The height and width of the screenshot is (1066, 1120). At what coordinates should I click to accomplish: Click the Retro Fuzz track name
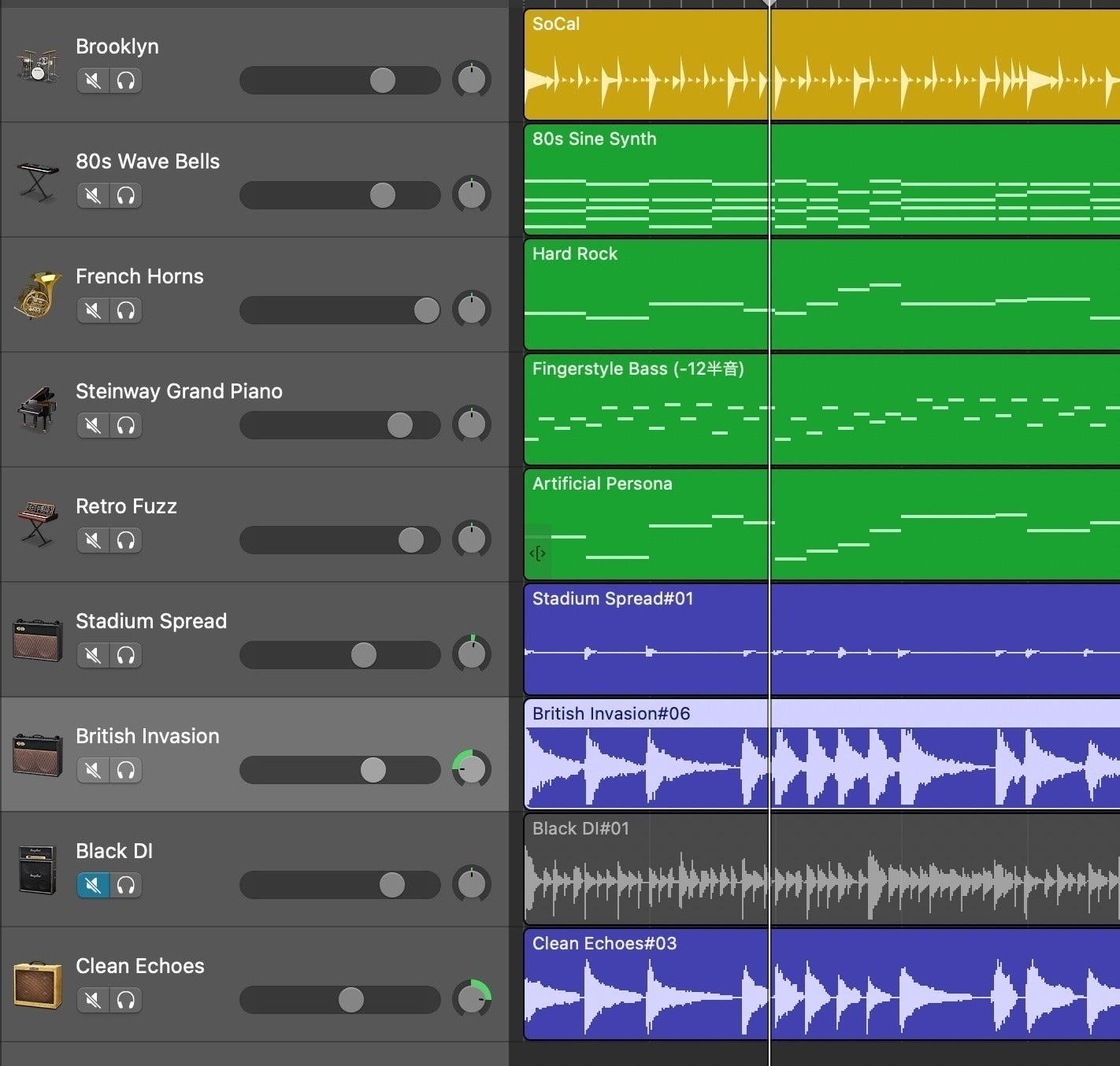126,506
